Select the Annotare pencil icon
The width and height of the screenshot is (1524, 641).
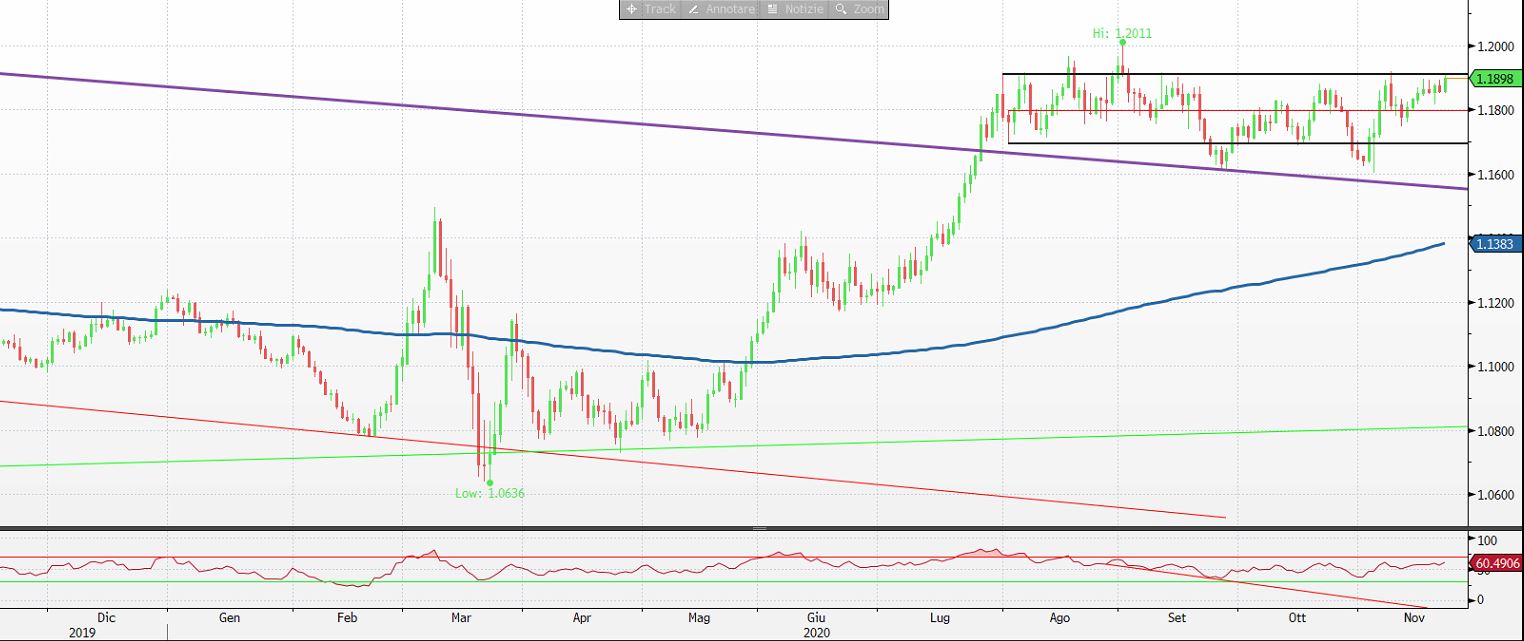(x=693, y=9)
